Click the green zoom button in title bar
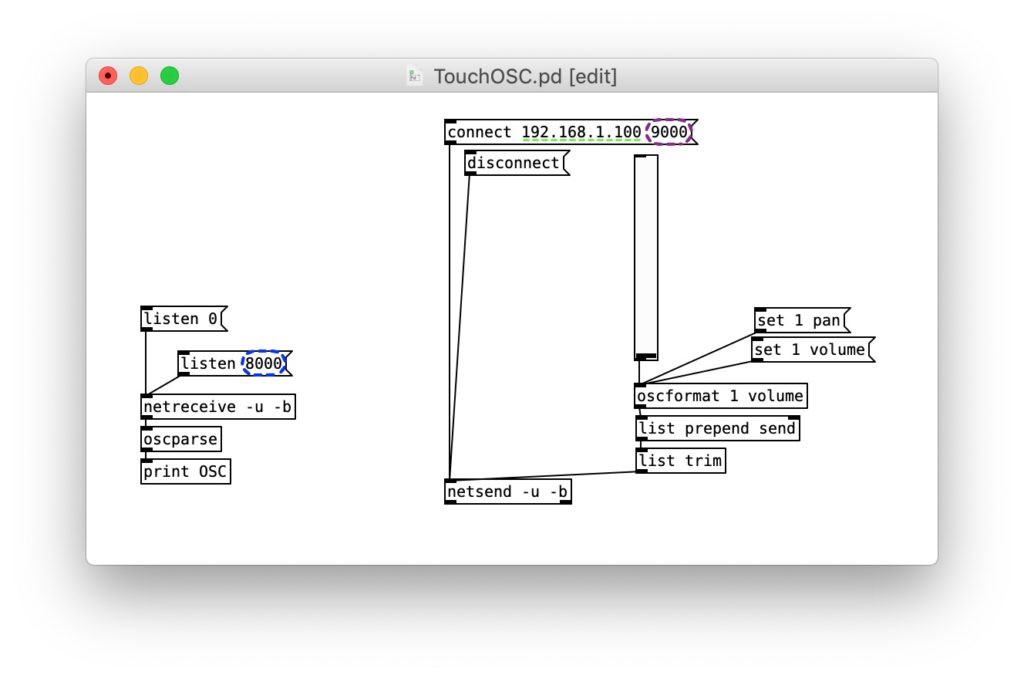This screenshot has width=1024, height=679. (x=170, y=75)
